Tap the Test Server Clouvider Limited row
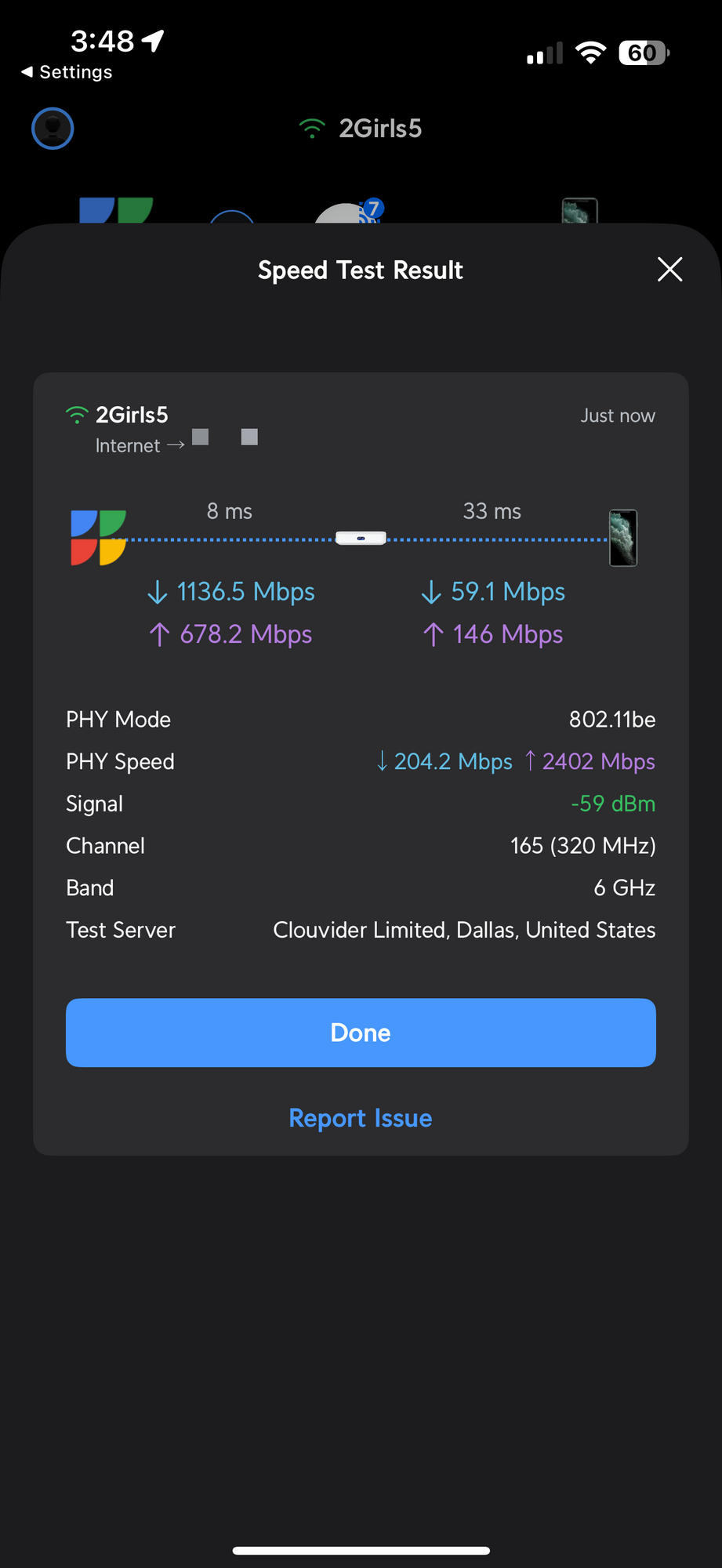This screenshot has height=1568, width=722. (361, 930)
